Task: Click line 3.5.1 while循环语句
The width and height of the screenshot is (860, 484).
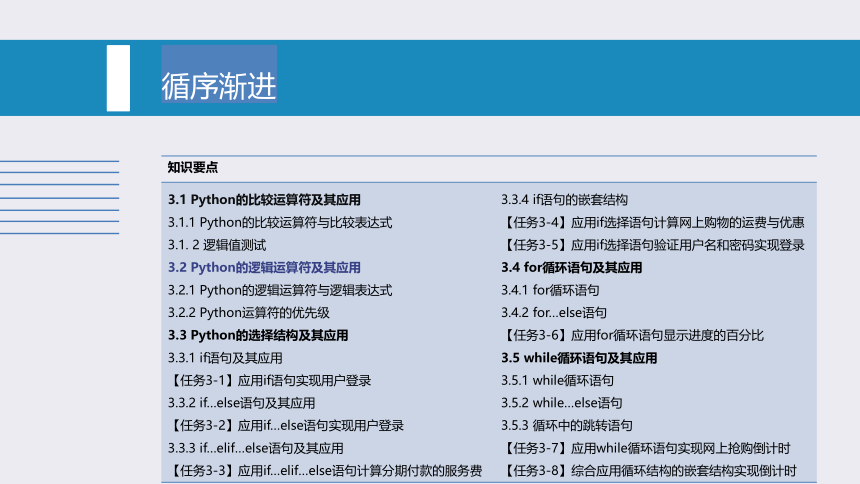Action: pos(557,380)
